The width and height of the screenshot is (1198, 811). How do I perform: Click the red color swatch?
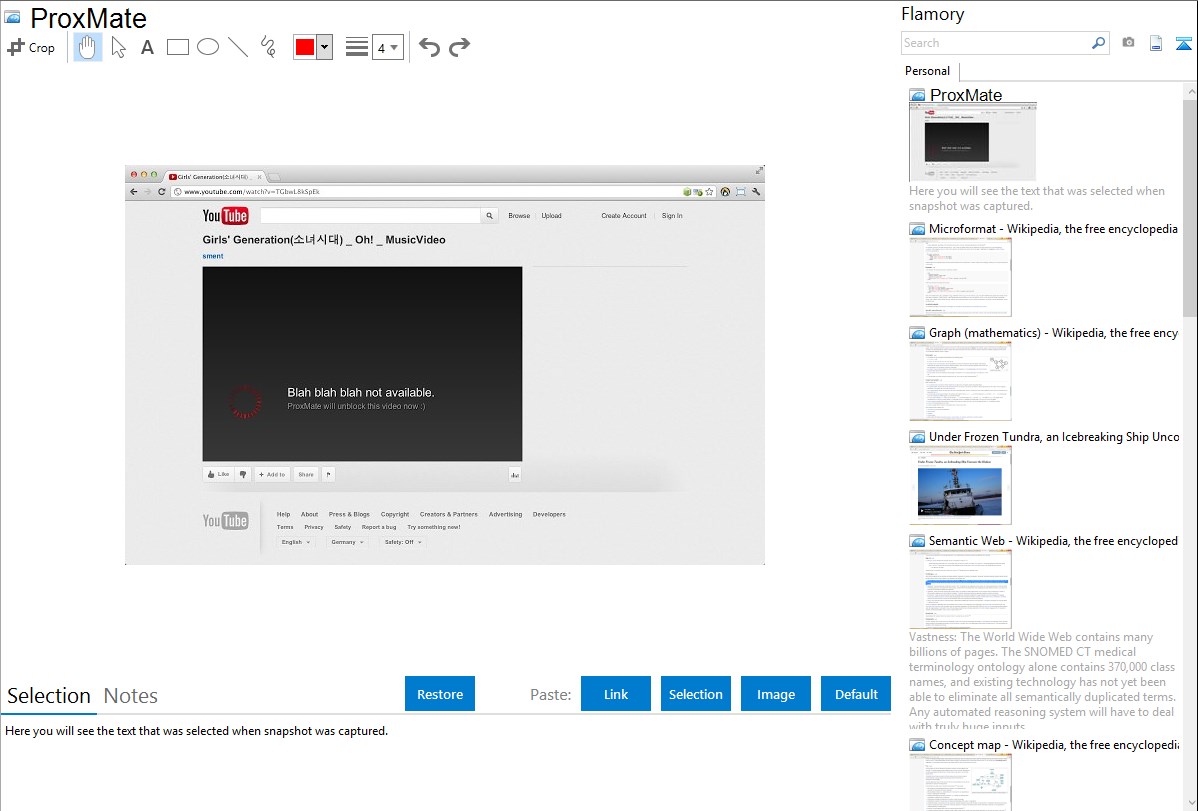(305, 47)
